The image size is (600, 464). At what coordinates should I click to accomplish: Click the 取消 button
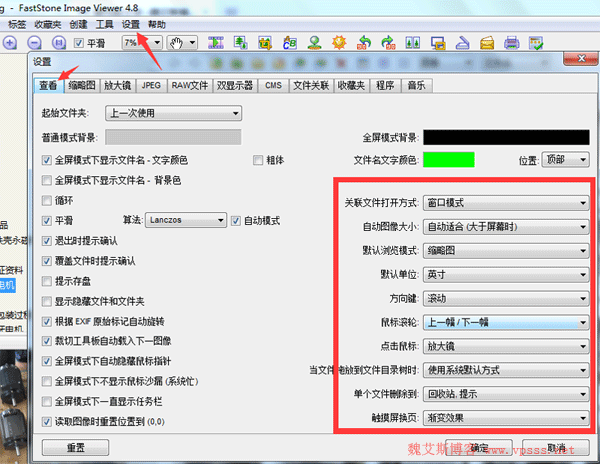[x=558, y=447]
